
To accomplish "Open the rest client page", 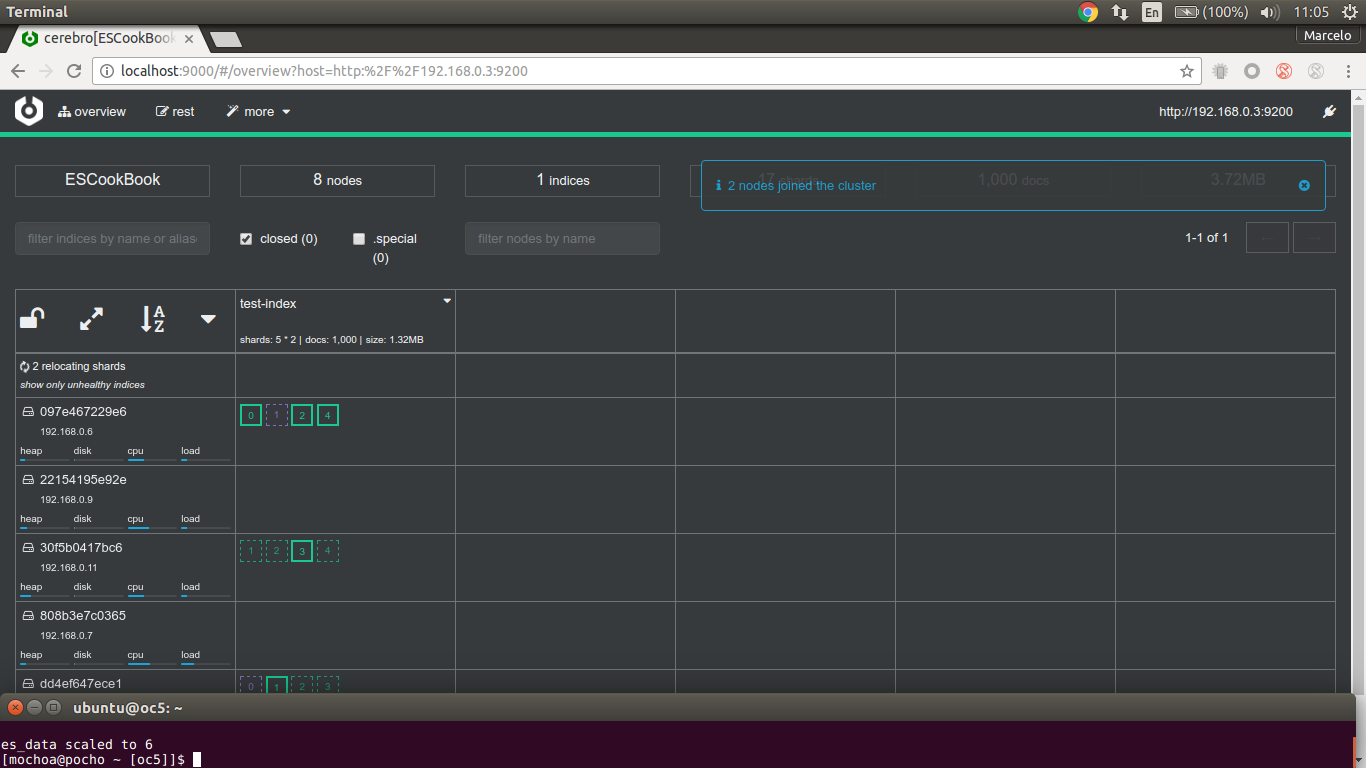I will click(175, 112).
